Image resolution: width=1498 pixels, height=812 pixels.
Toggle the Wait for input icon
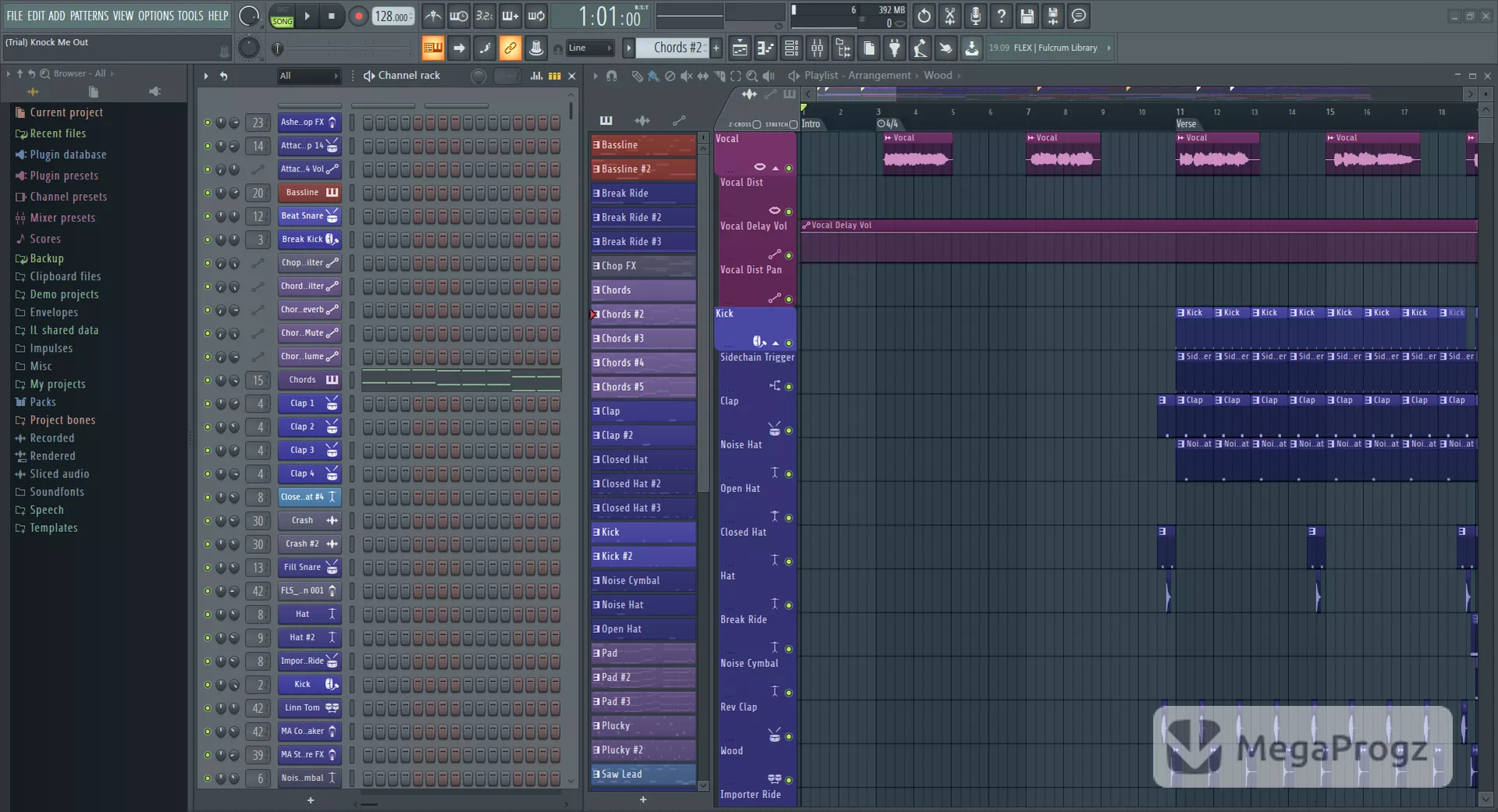click(x=459, y=16)
